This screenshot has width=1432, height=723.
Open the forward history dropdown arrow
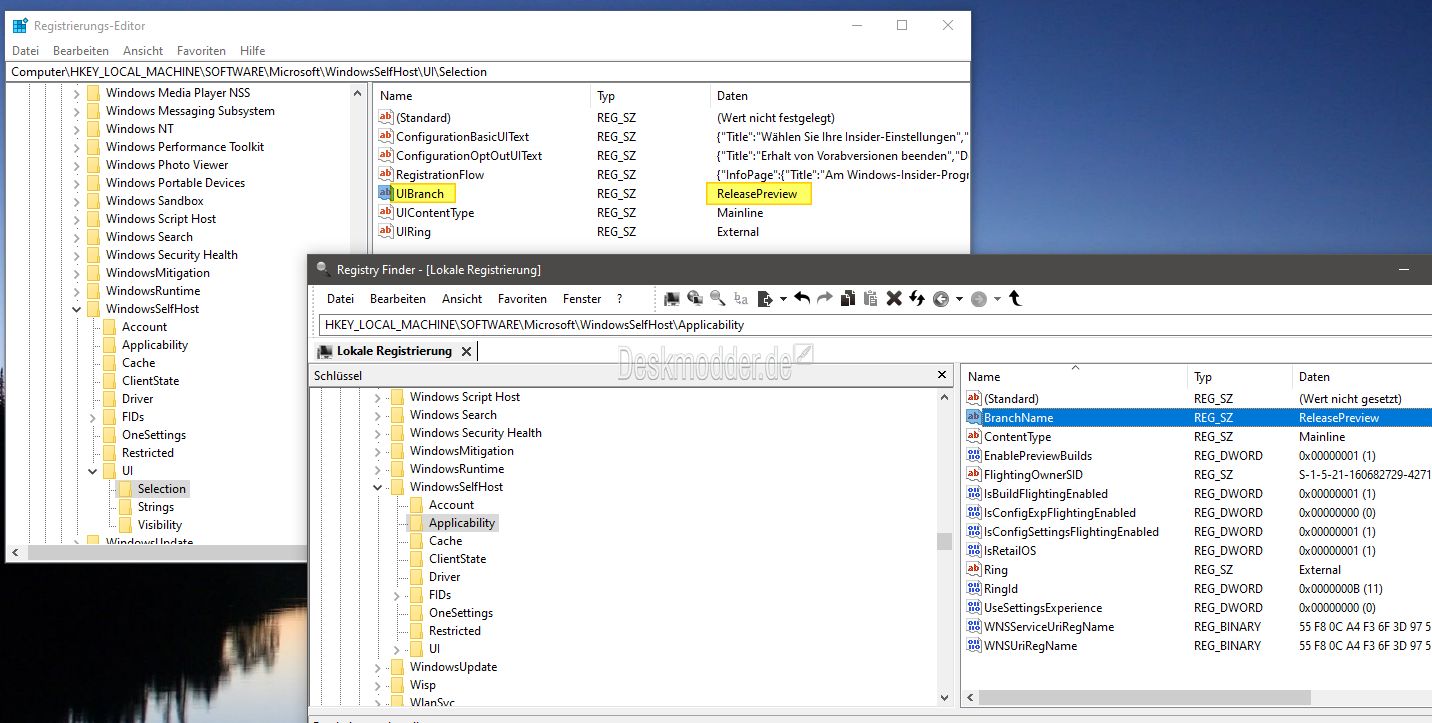click(x=997, y=299)
